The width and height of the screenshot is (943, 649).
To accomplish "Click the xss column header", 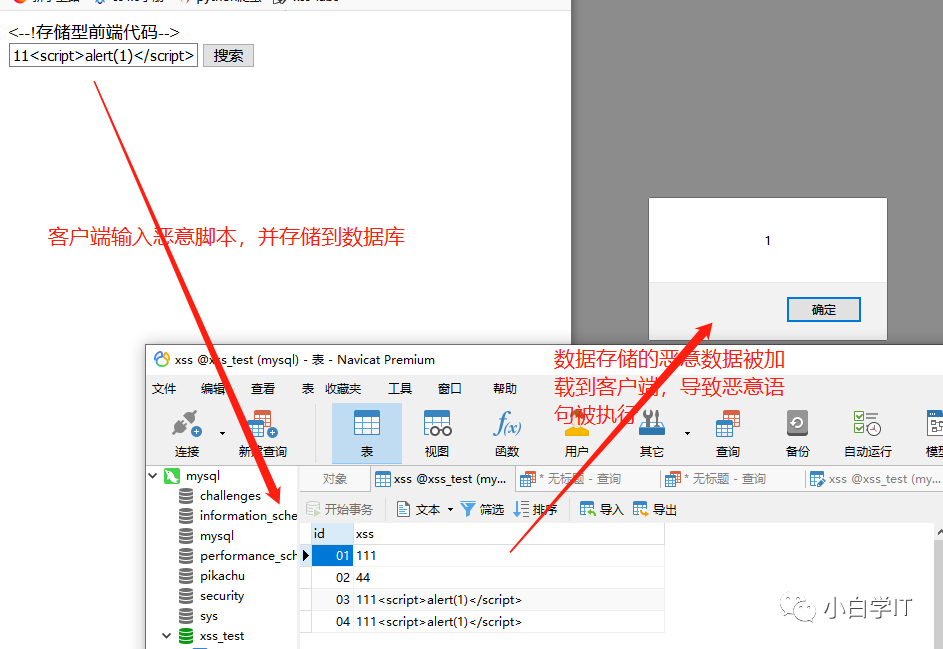I will tap(509, 534).
